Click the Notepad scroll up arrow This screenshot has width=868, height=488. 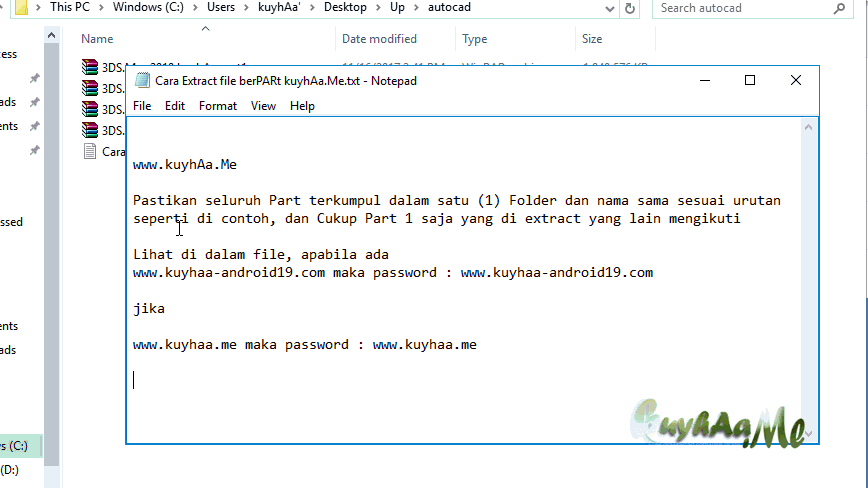tap(808, 127)
